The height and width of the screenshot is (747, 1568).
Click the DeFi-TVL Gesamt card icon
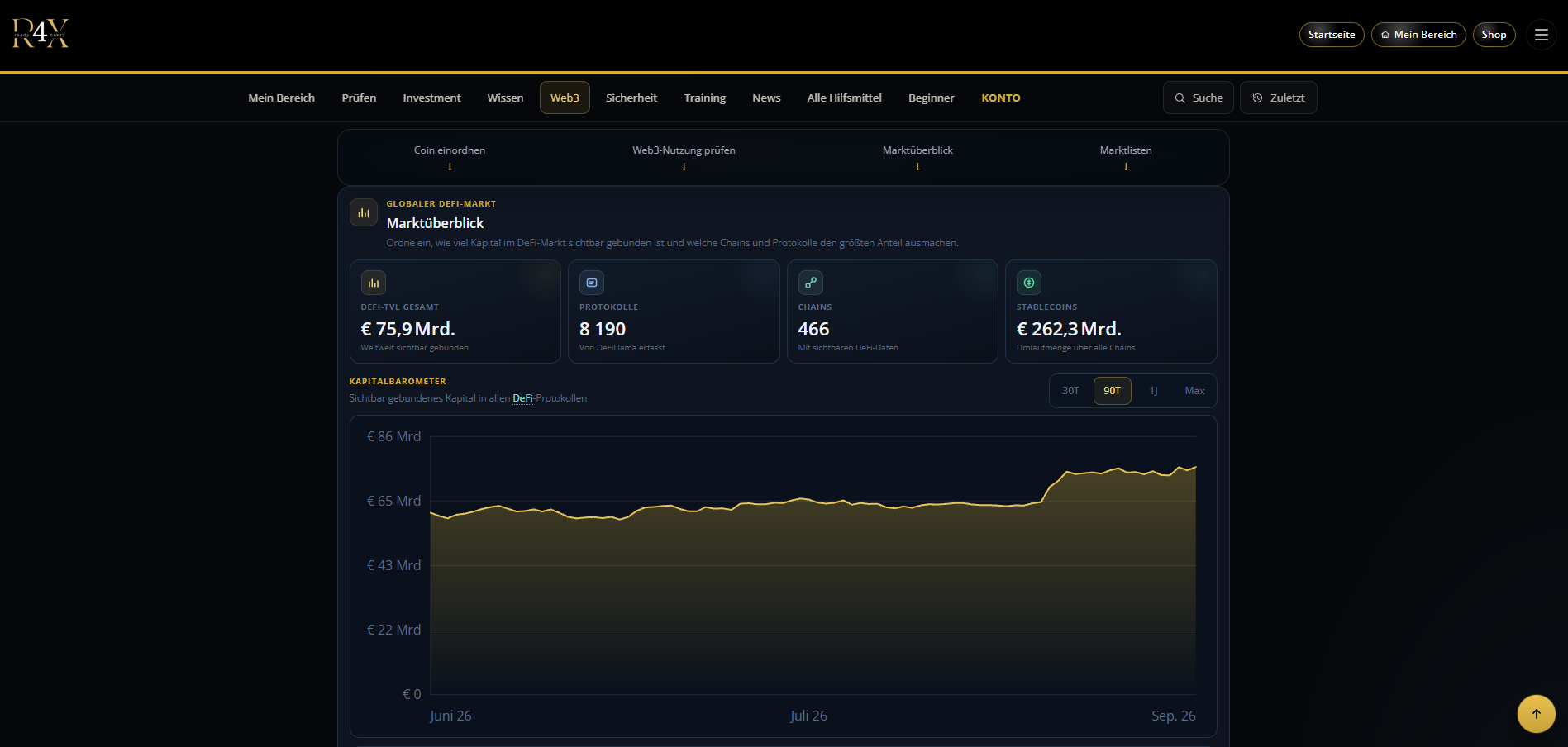tap(374, 283)
